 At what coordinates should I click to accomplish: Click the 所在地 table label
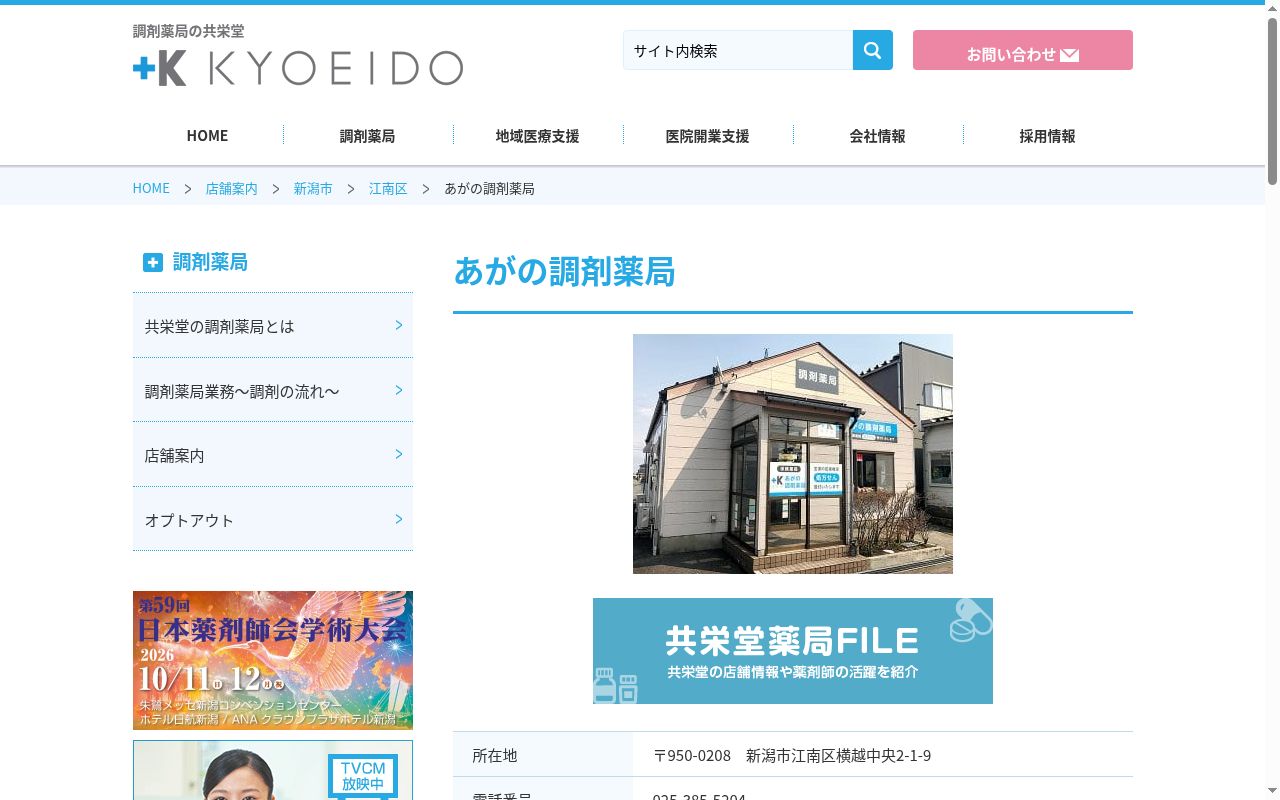(495, 756)
